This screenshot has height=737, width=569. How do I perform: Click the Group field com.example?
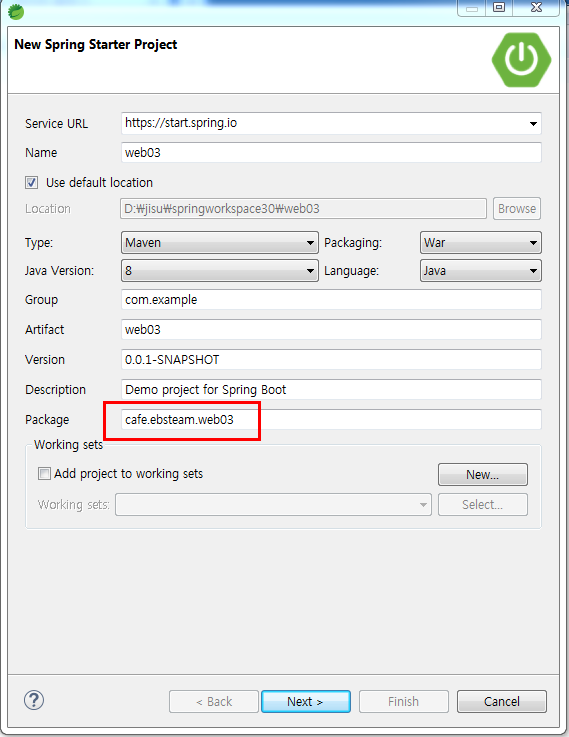coord(331,299)
